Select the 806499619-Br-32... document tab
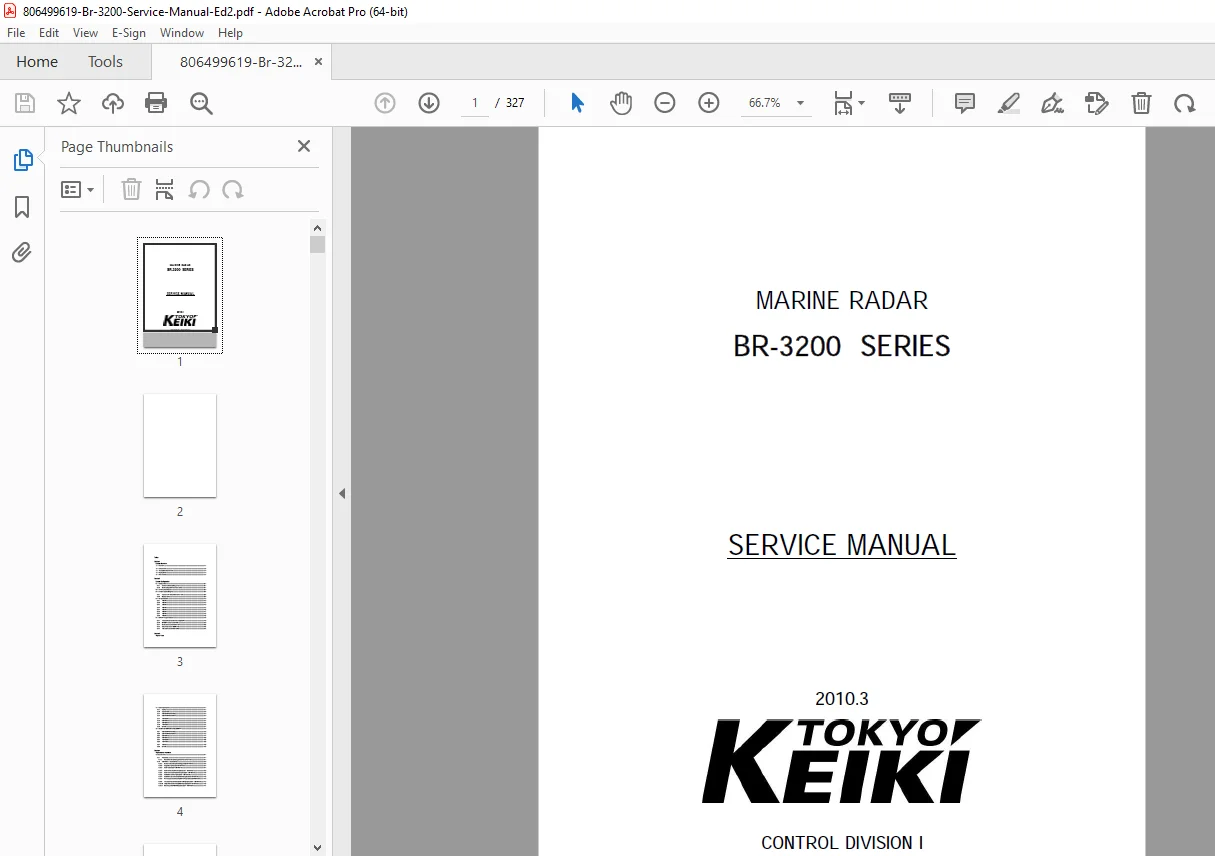1215x856 pixels. (241, 61)
